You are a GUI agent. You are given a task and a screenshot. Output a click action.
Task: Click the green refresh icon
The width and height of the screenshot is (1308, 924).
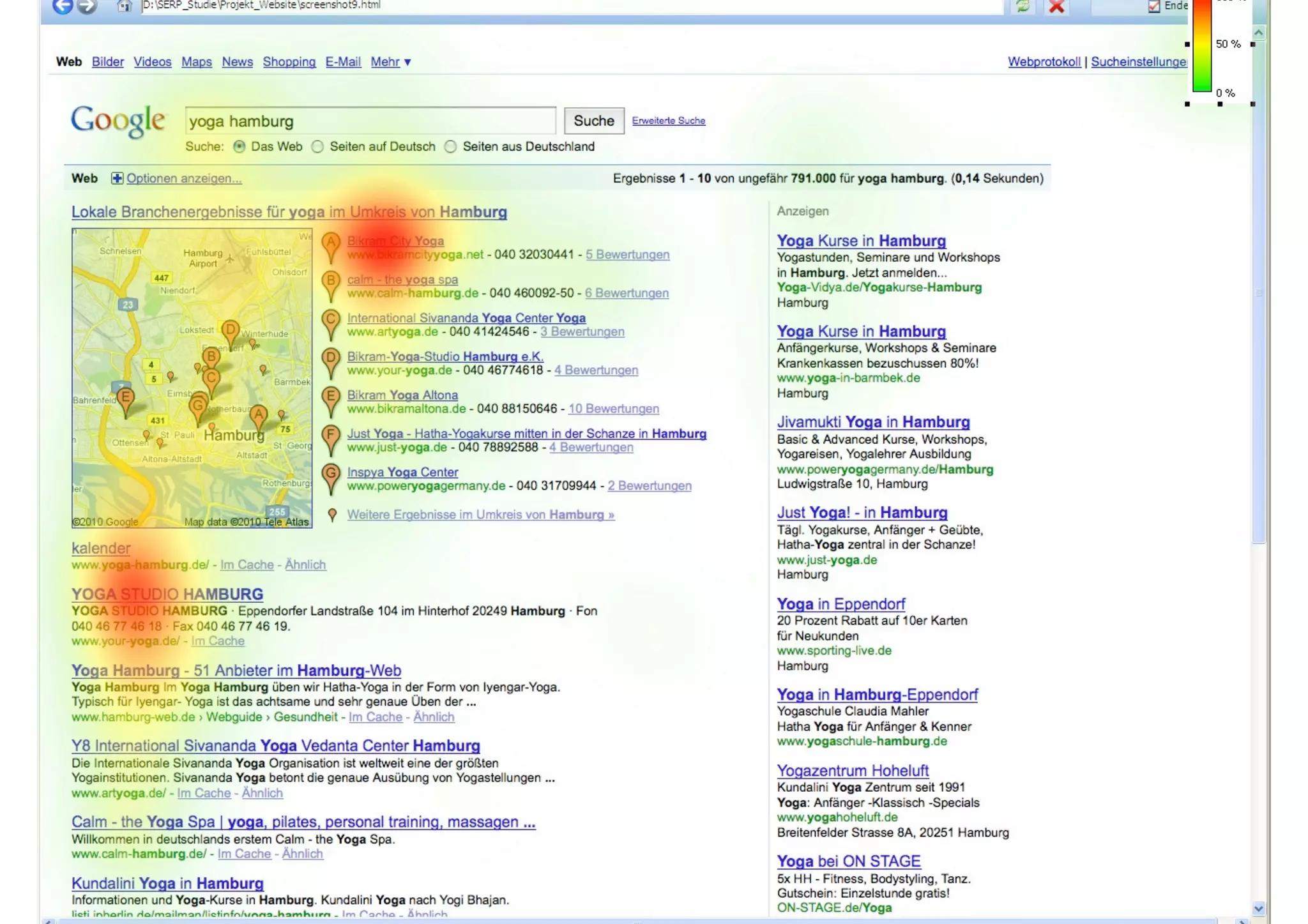pyautogui.click(x=1023, y=6)
